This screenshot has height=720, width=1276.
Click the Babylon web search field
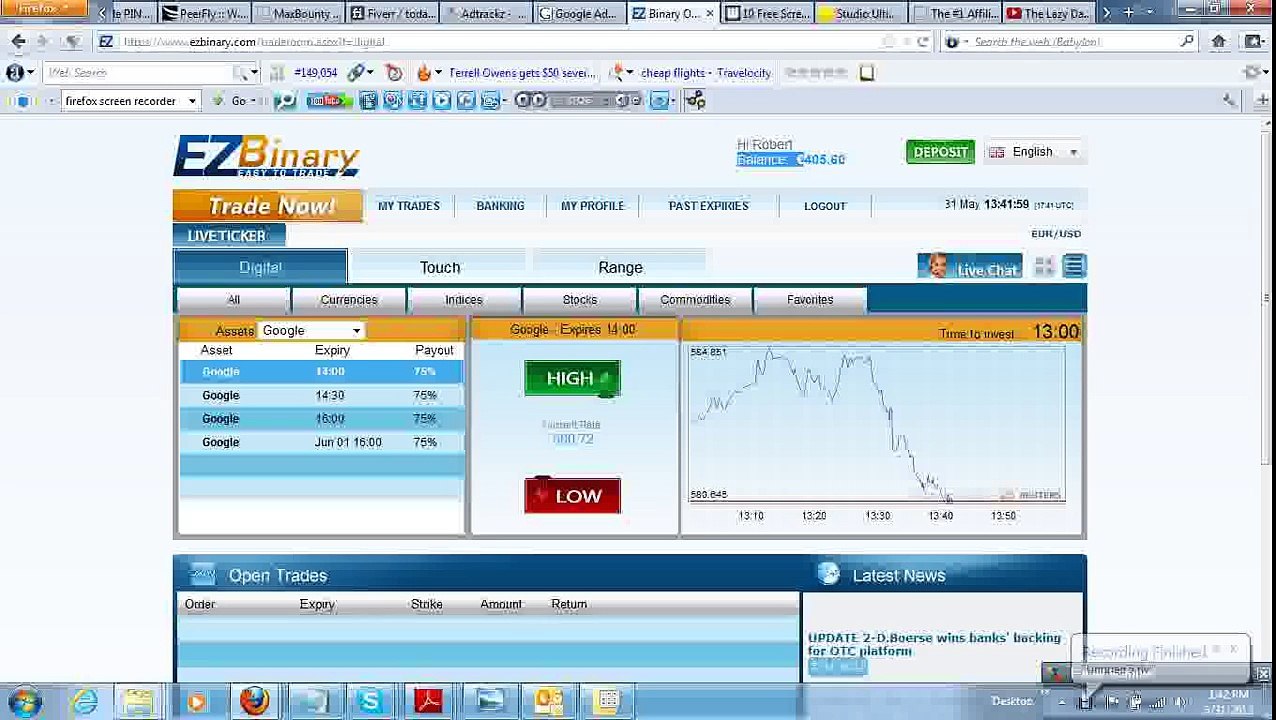pyautogui.click(x=1070, y=42)
